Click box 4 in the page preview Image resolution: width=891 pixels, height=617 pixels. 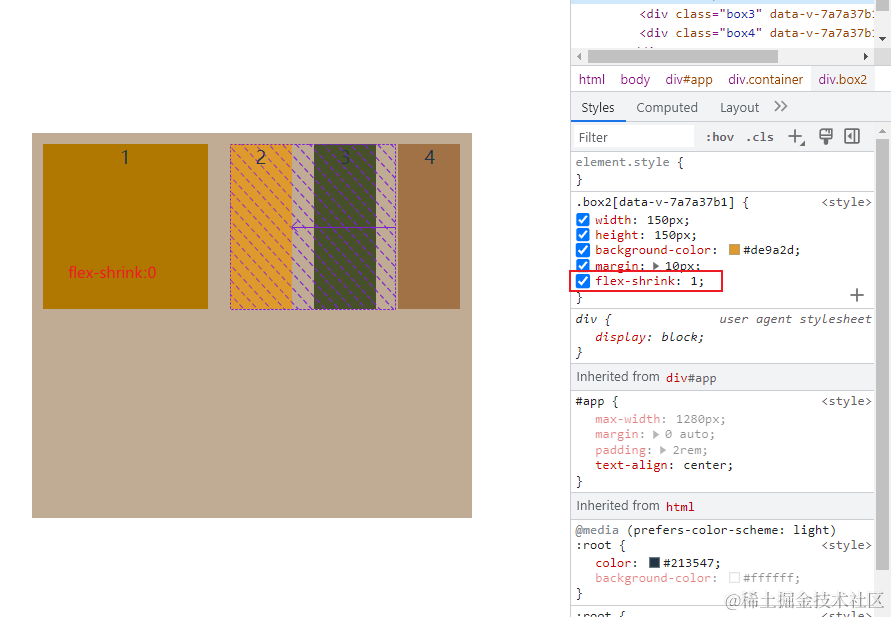[x=429, y=226]
